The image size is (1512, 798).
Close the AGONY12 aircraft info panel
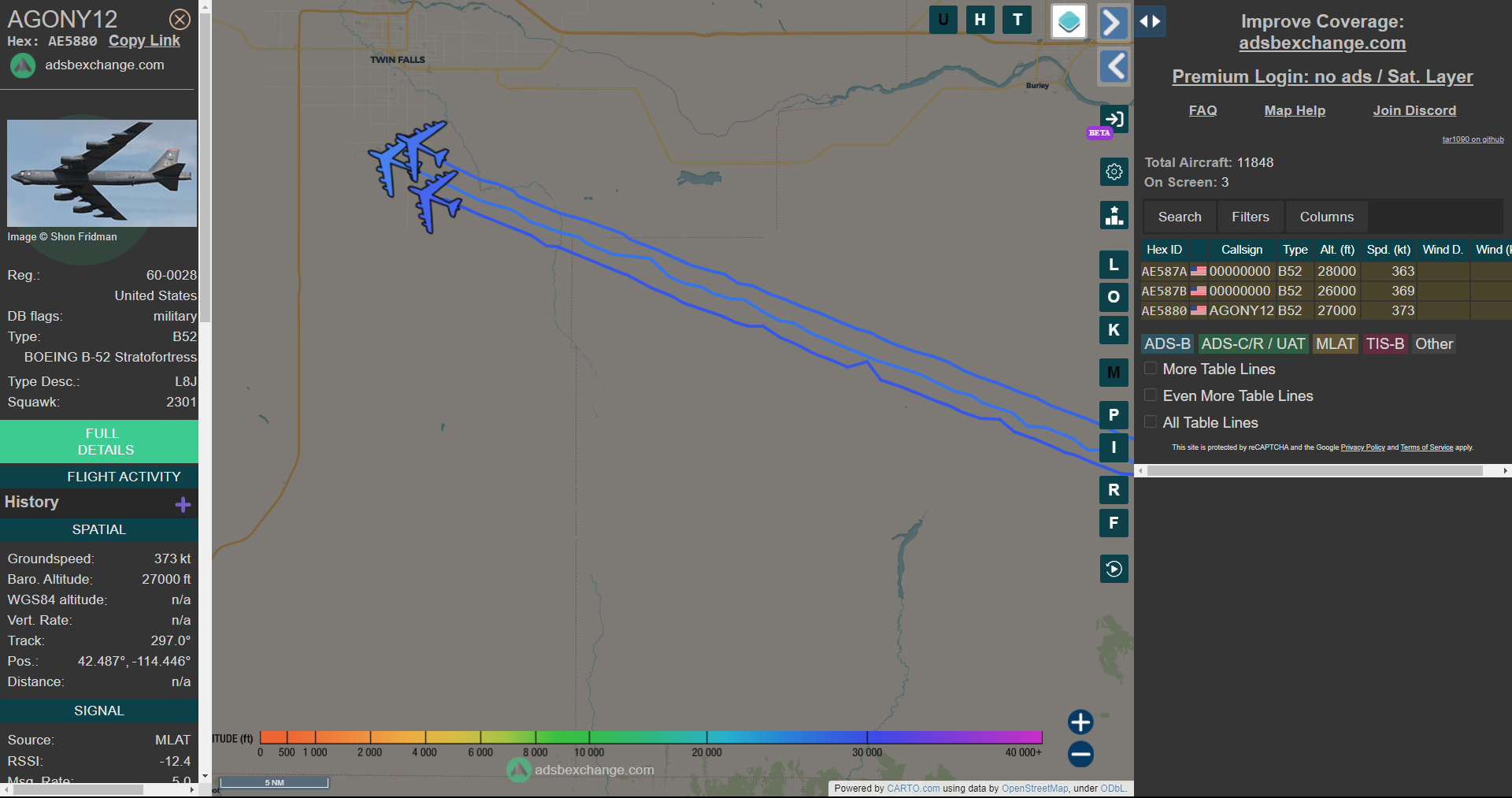(x=180, y=19)
